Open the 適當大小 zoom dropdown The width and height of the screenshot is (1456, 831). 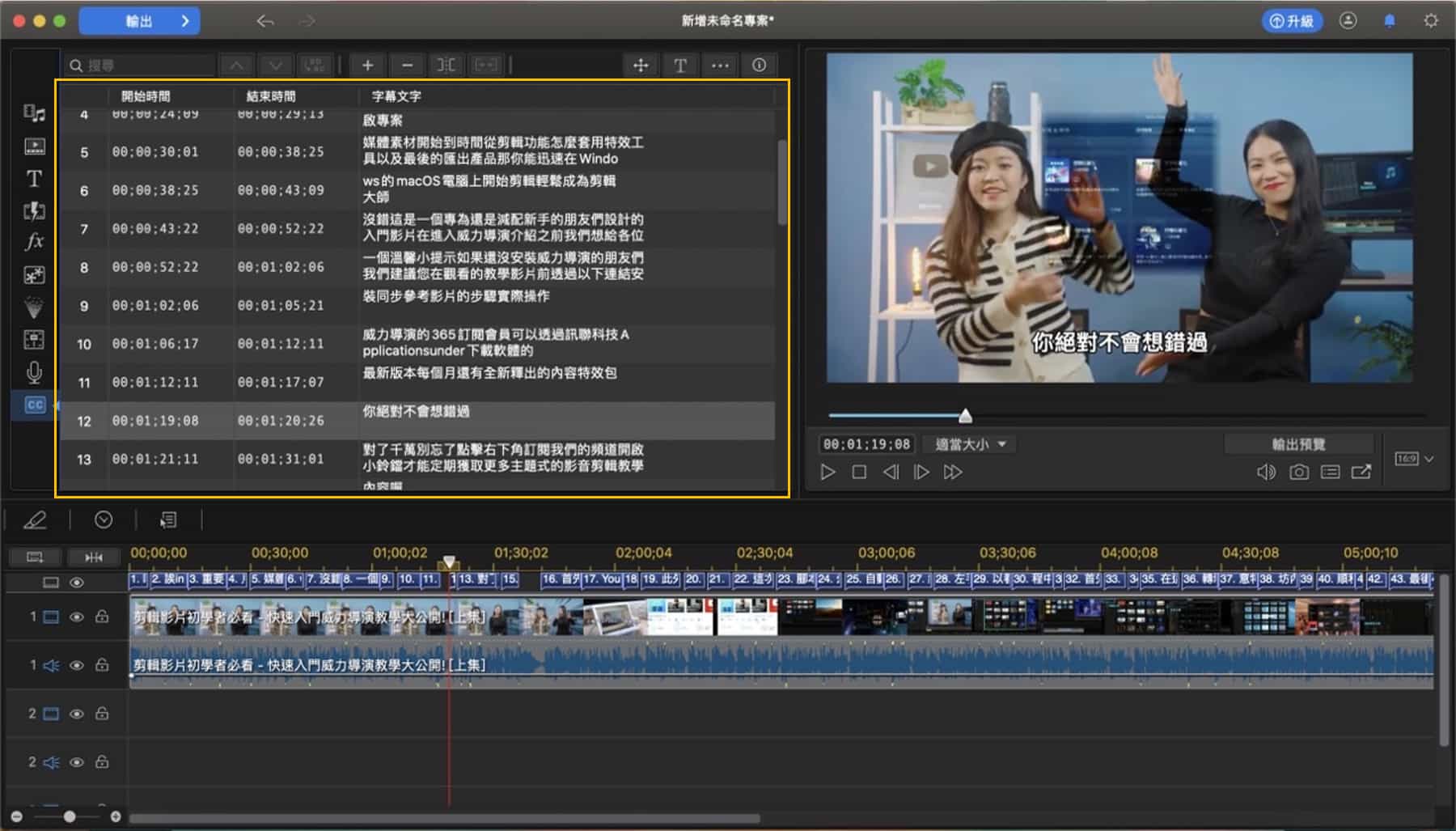pos(968,444)
